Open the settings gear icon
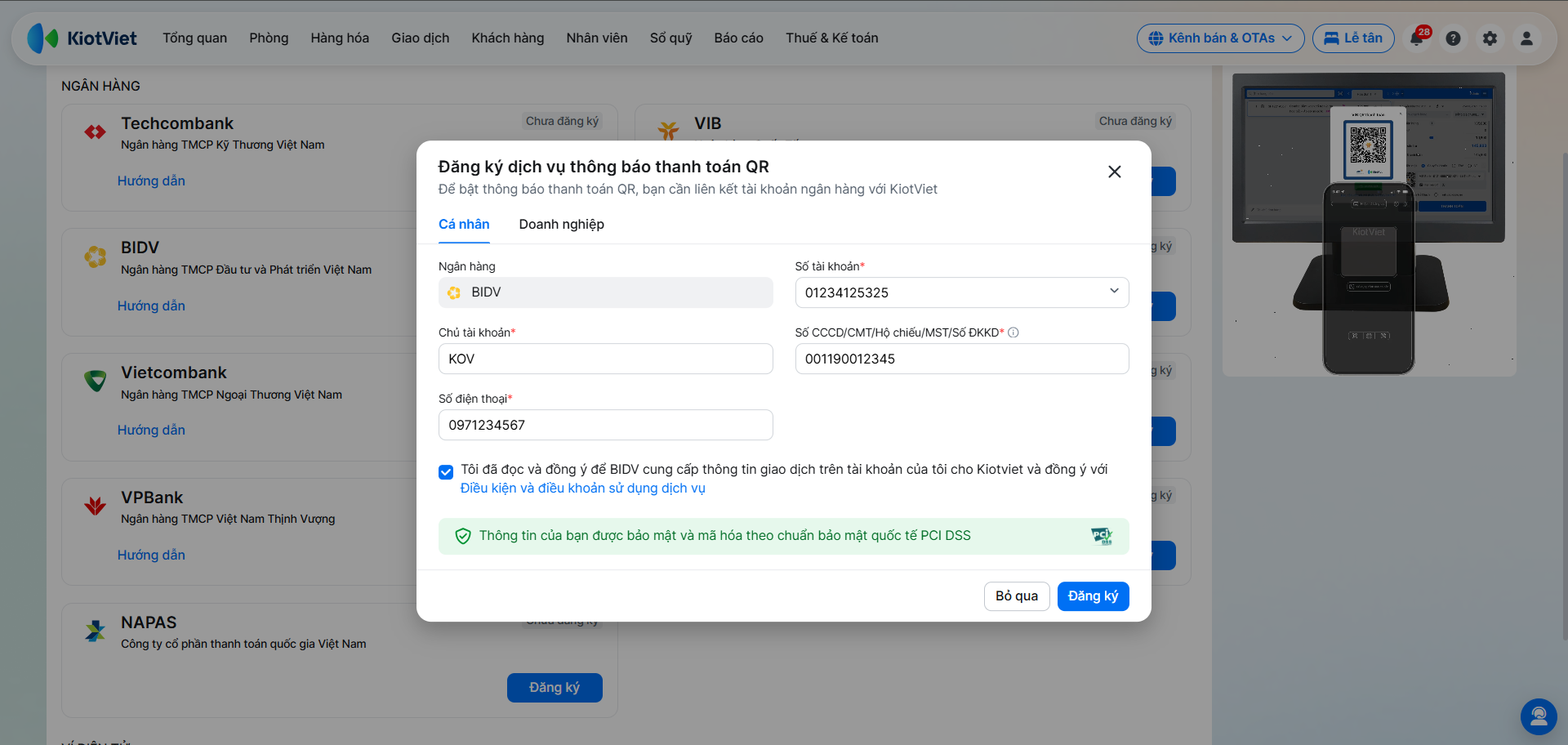This screenshot has width=1568, height=745. point(1490,38)
